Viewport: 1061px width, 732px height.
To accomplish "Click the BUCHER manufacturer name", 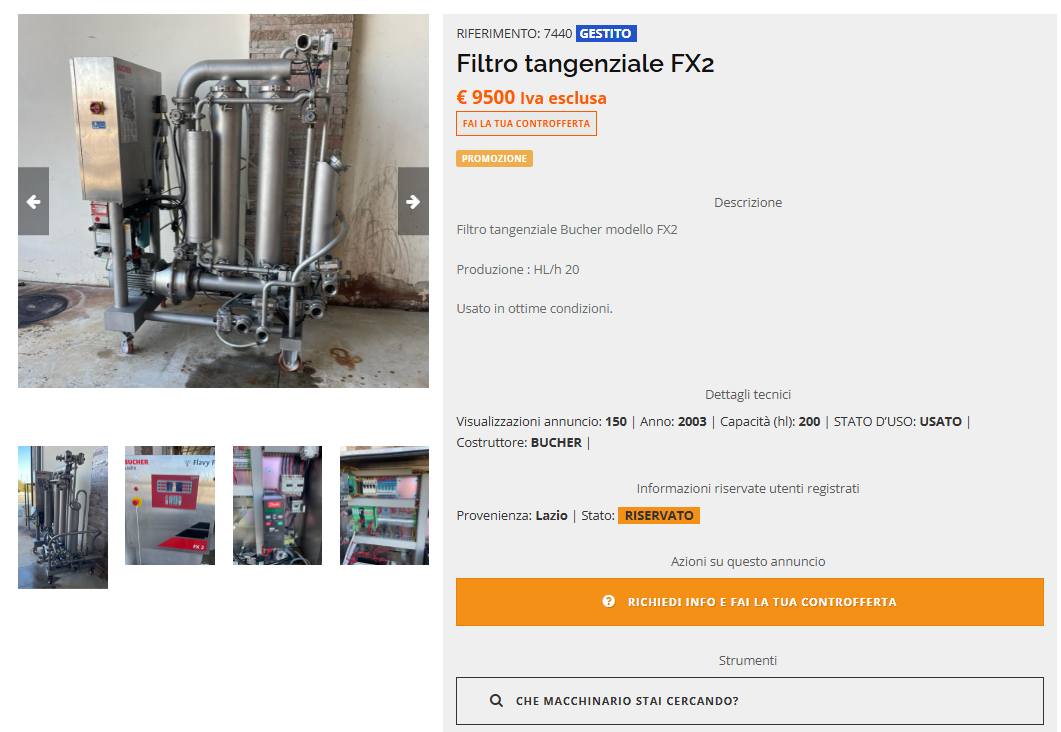I will 556,442.
